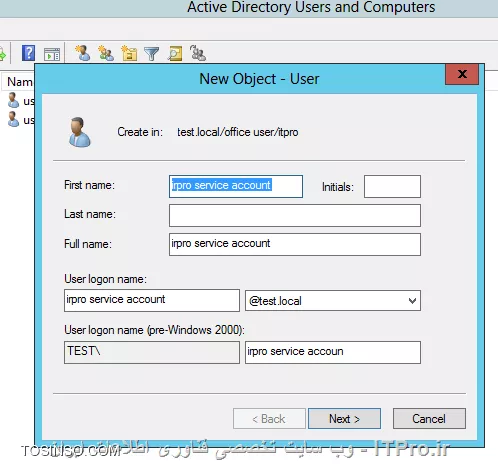Click the empty Last name field

[x=295, y=216]
